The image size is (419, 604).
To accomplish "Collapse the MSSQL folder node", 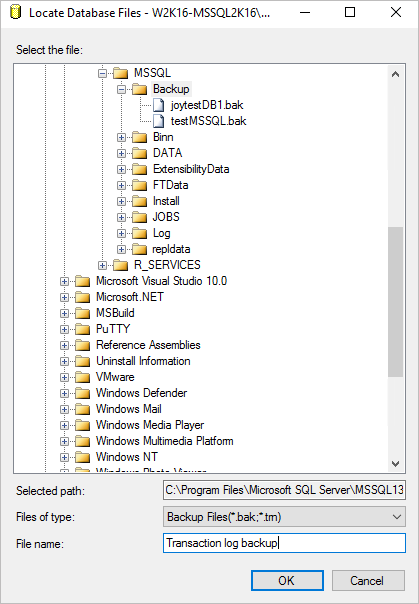I will coord(102,73).
